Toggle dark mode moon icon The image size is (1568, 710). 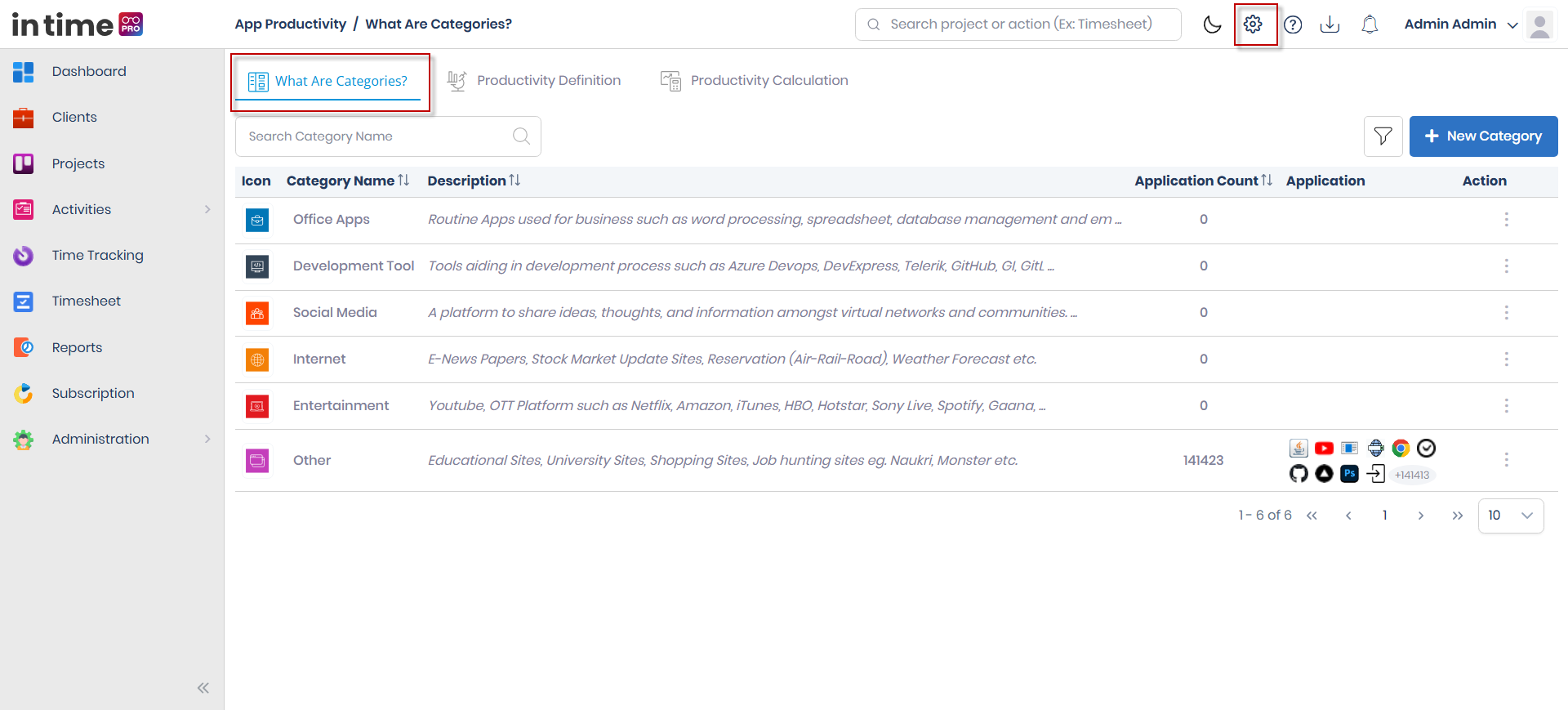click(x=1212, y=25)
